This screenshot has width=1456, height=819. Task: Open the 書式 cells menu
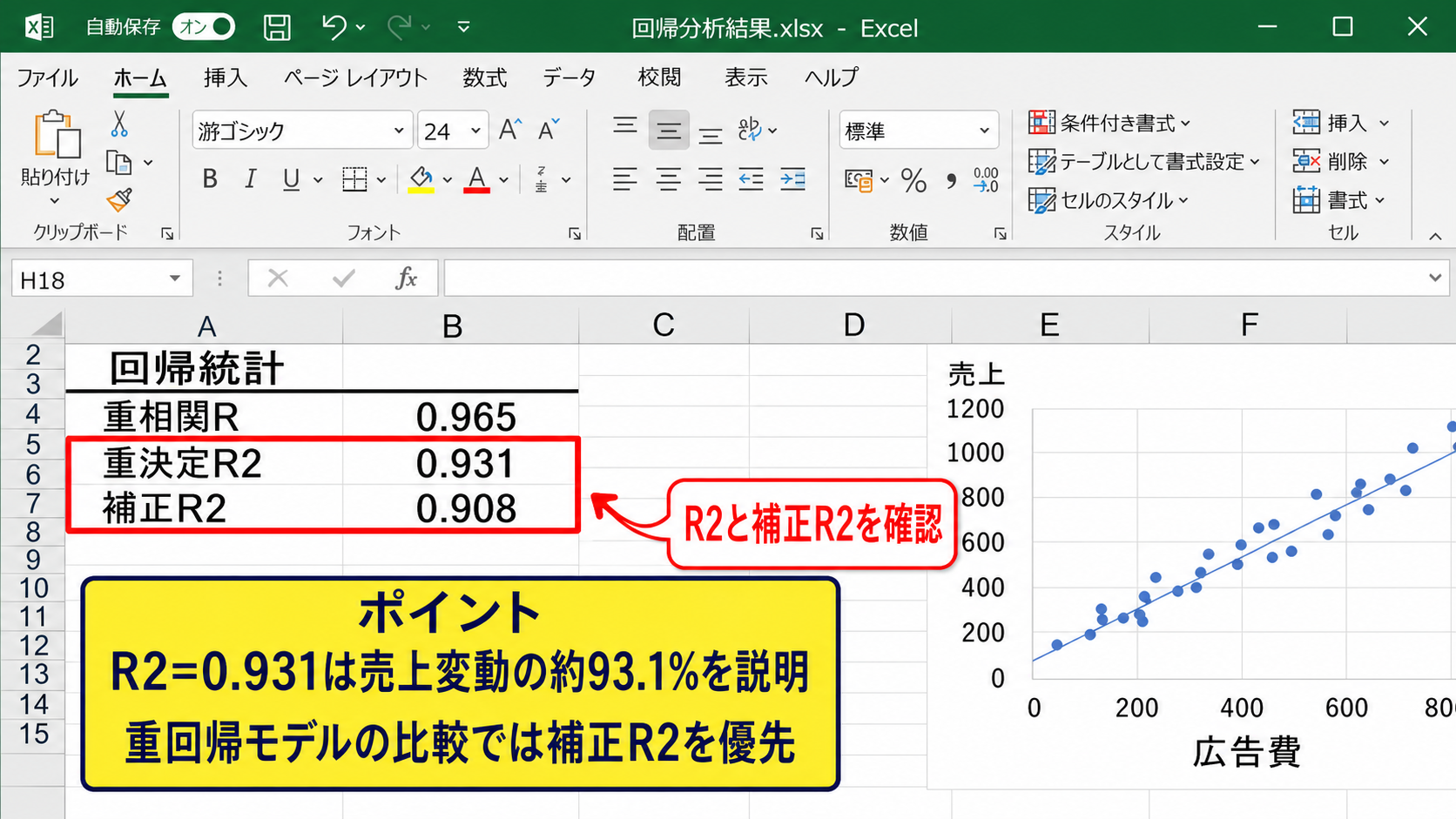pos(1339,200)
